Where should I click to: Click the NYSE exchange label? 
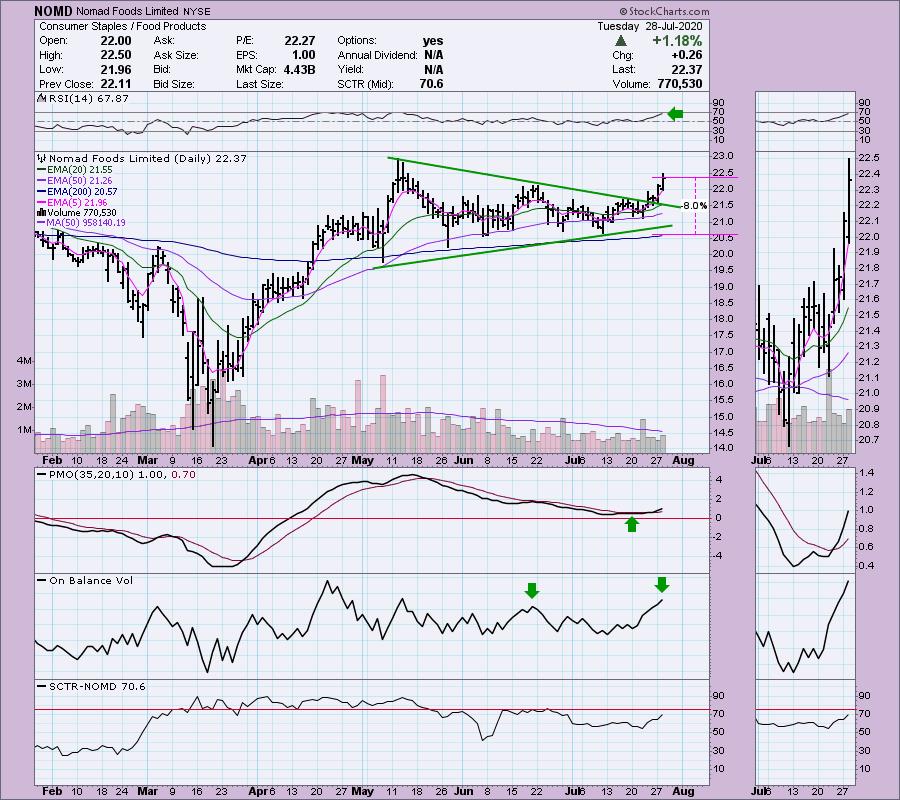[x=196, y=11]
